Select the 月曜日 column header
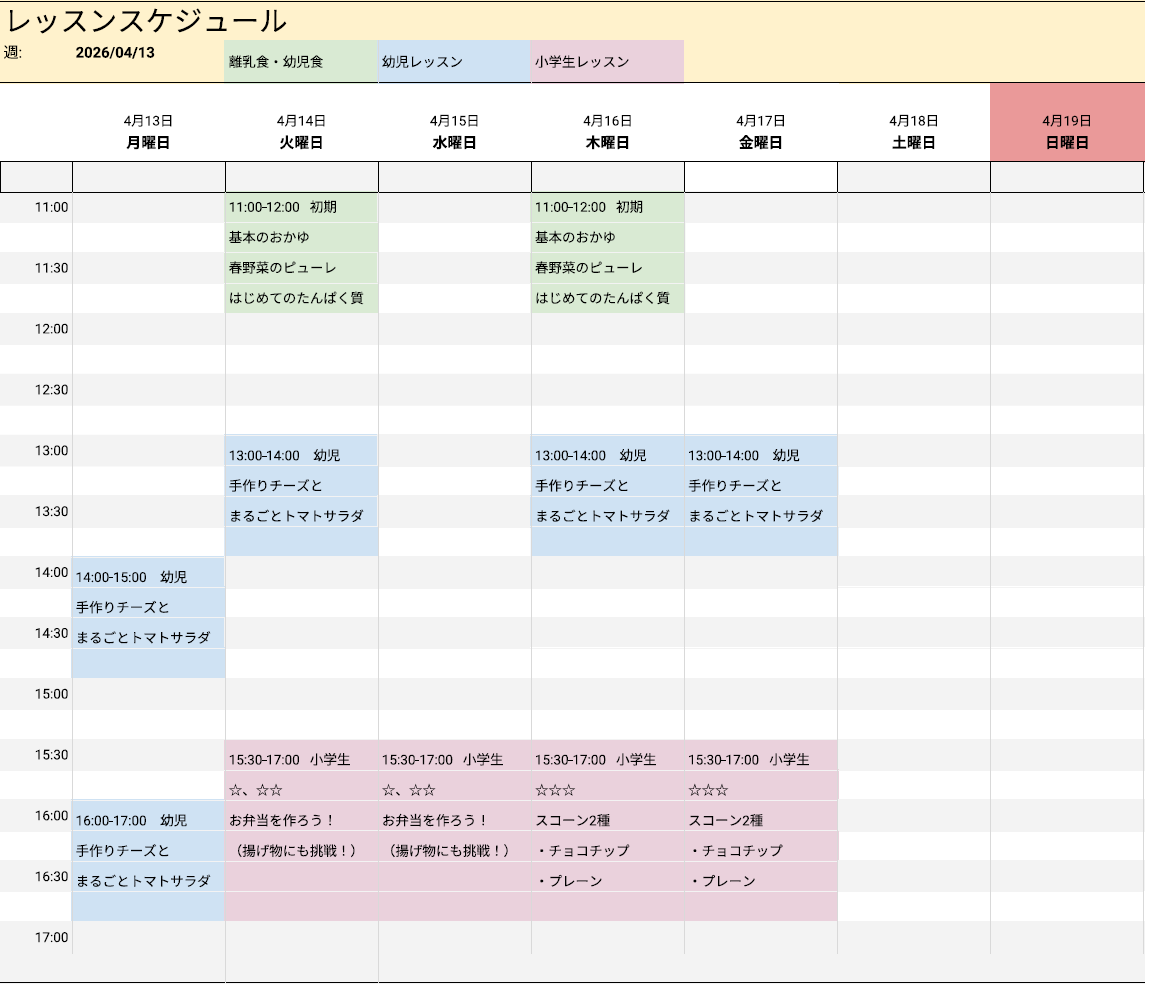Image resolution: width=1150 pixels, height=986 pixels. pos(148,142)
